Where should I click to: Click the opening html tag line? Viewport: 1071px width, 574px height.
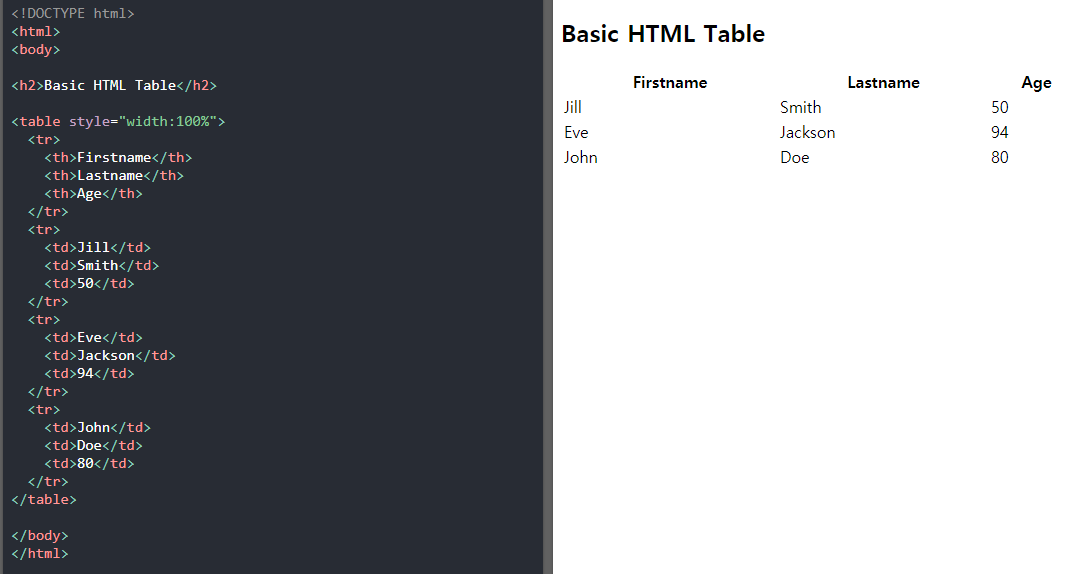click(x=36, y=31)
